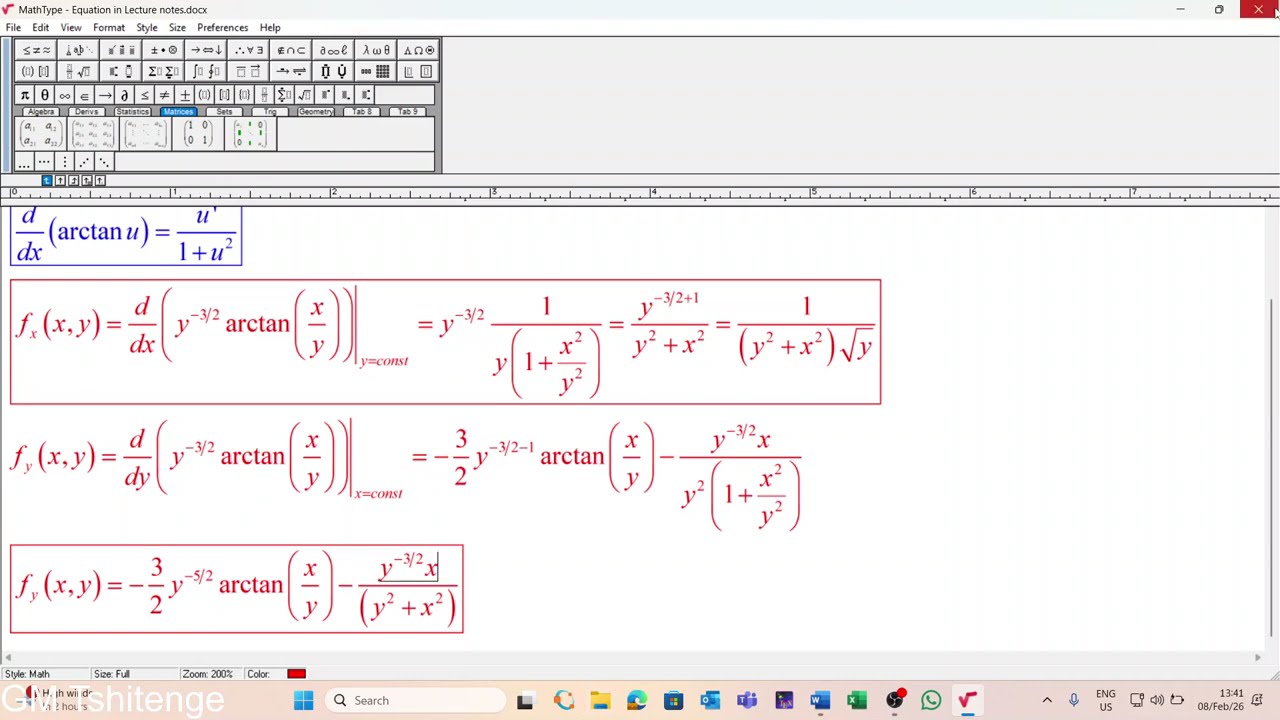Insert square root template from small bar
This screenshot has height=720, width=1280.
pos(305,95)
